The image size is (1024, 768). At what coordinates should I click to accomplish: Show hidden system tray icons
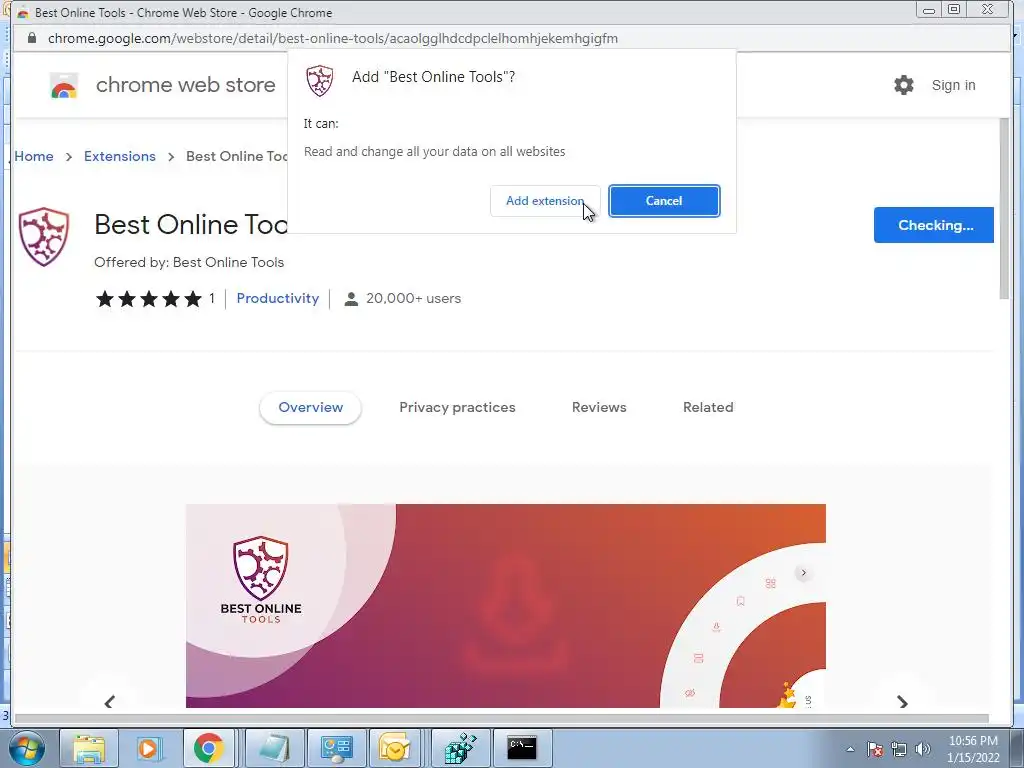click(x=850, y=749)
